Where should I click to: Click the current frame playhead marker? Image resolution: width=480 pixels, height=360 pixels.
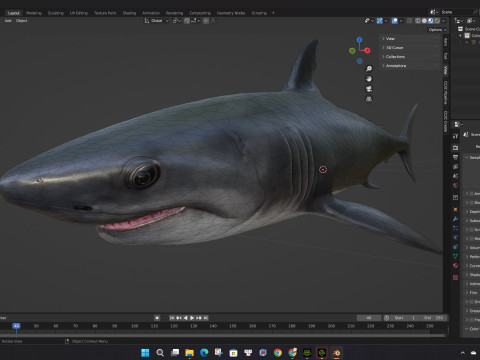click(x=16, y=326)
